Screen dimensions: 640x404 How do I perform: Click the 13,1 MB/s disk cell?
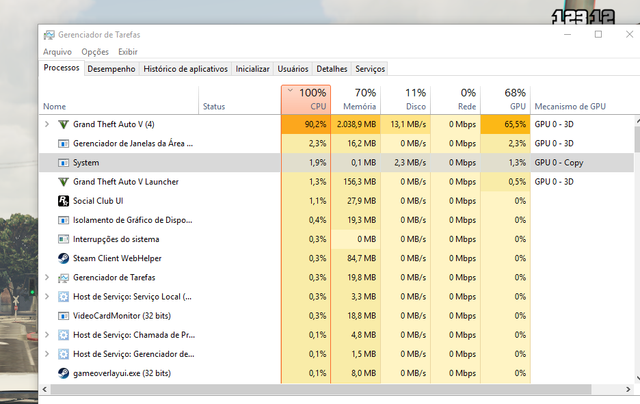(405, 124)
